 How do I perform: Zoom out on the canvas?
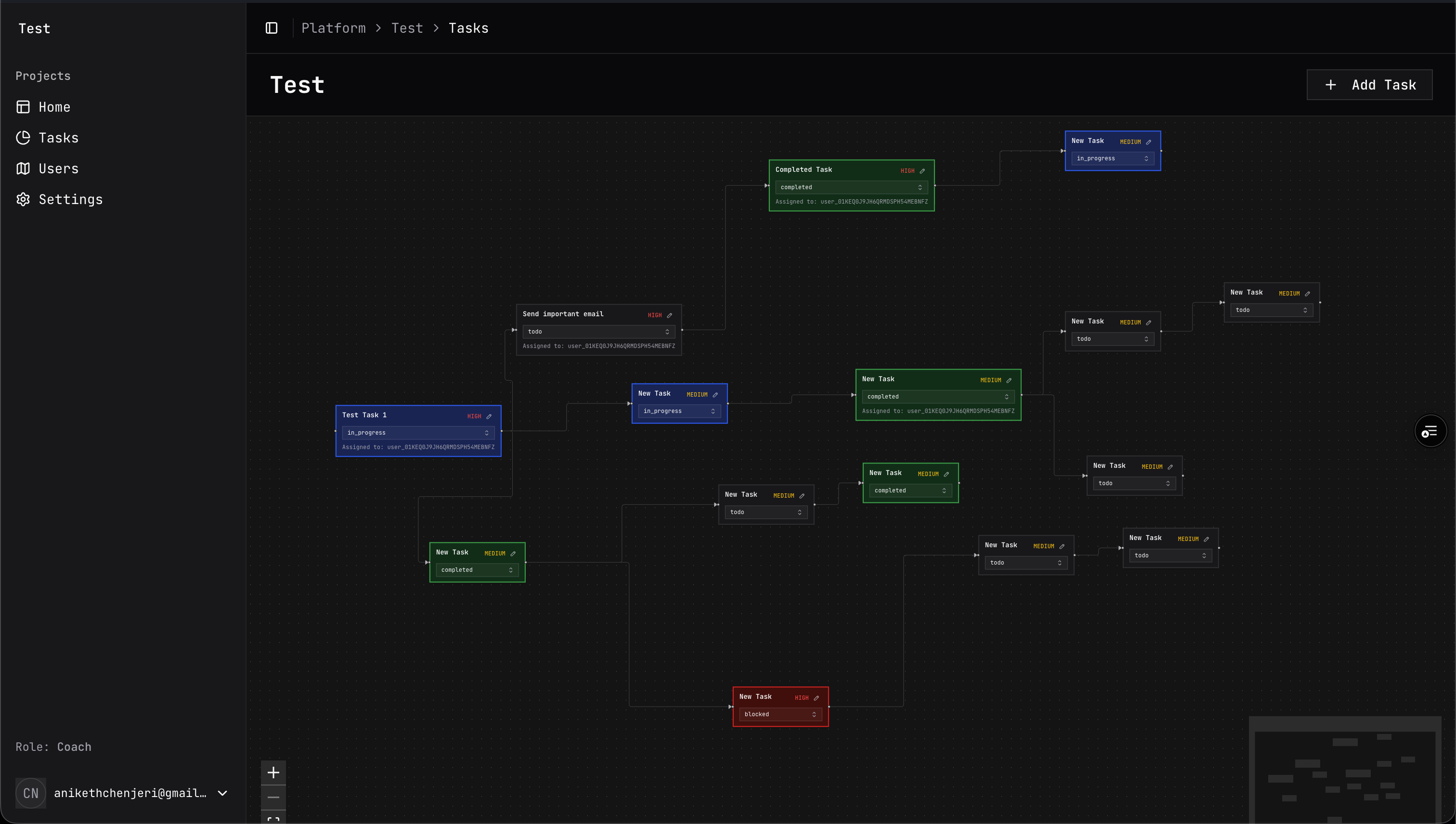(x=273, y=798)
